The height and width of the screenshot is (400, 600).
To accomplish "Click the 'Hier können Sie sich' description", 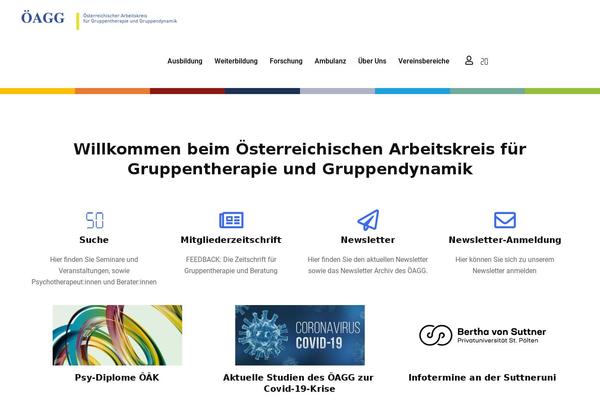I will 505,265.
